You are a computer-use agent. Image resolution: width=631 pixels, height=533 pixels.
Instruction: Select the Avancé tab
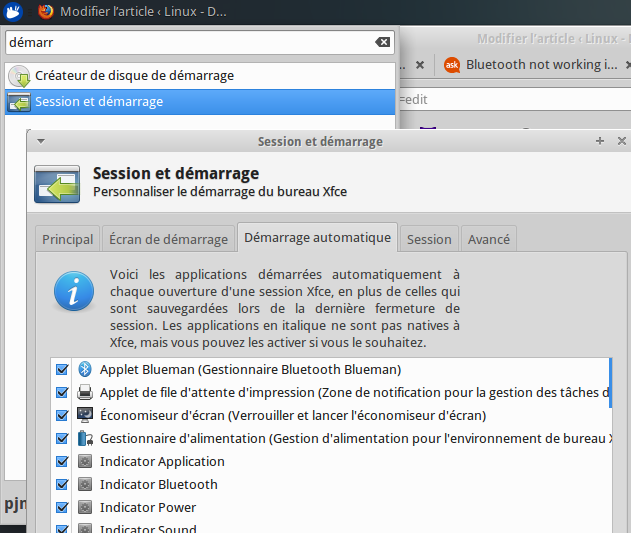(489, 239)
